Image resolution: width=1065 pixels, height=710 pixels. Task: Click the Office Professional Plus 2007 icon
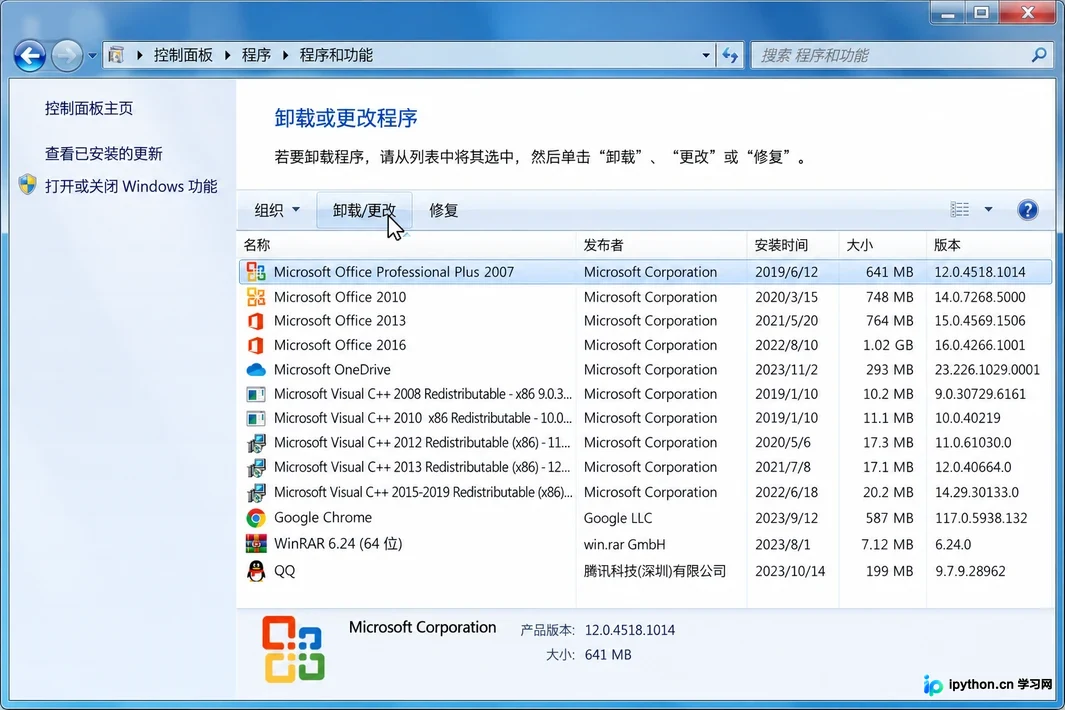tap(256, 272)
